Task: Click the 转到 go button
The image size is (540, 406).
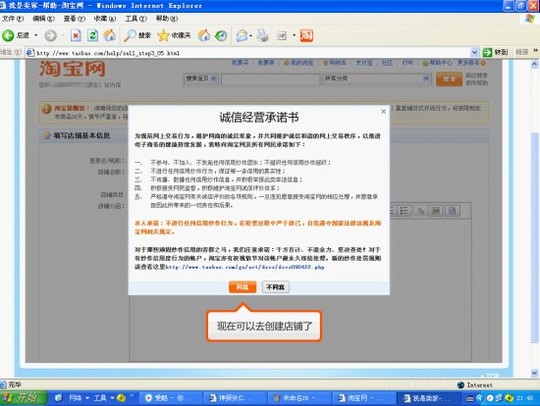Action: [495, 52]
